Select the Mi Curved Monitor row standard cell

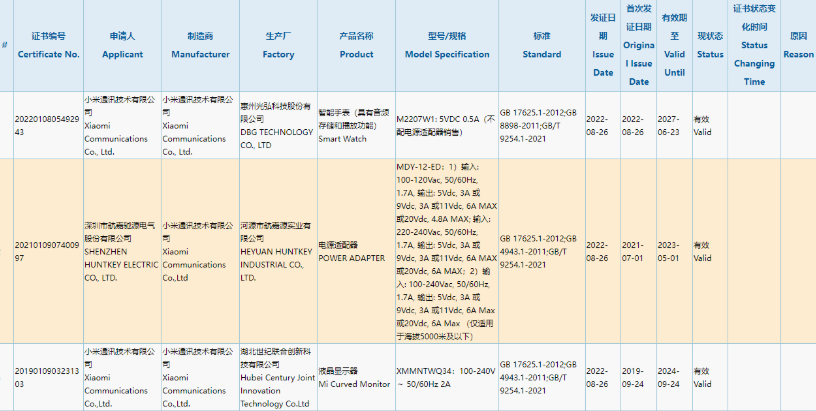542,377
